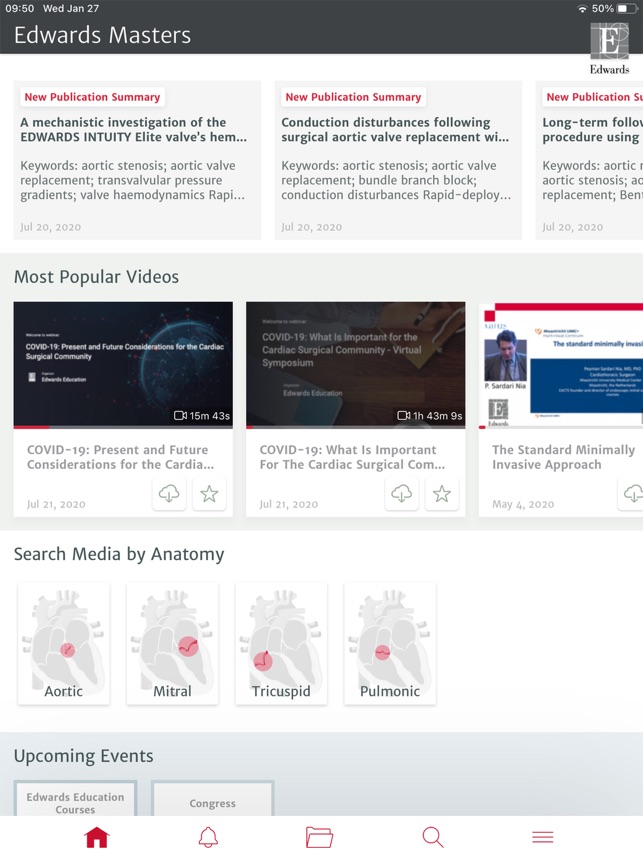This screenshot has height=858, width=643.
Task: Tap the Edwards logo in header
Action: pyautogui.click(x=609, y=47)
